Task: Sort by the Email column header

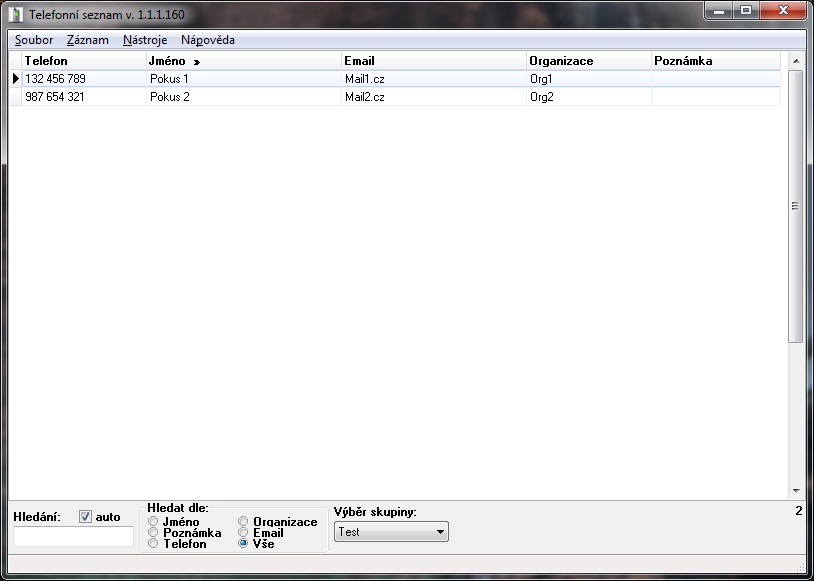Action: point(434,61)
